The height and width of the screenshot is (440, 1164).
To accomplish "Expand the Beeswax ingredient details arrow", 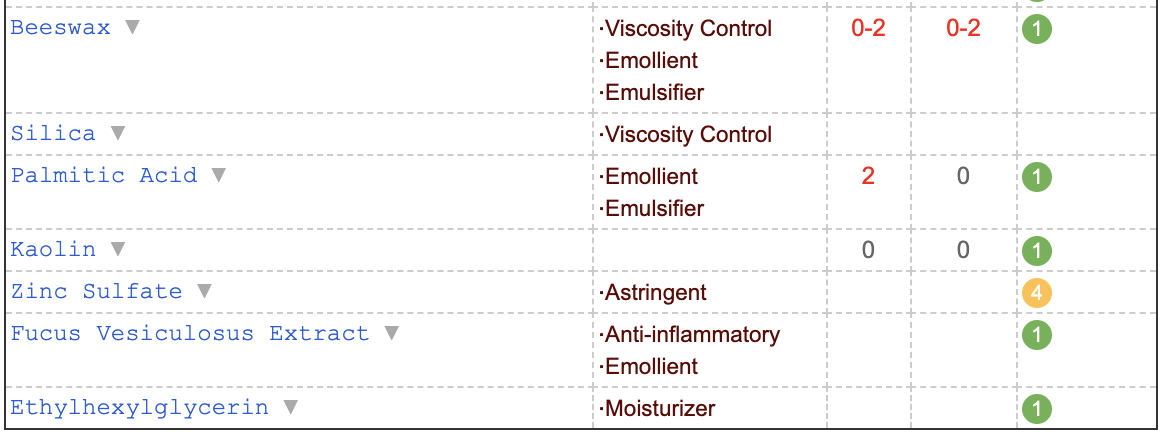I will click(x=132, y=27).
